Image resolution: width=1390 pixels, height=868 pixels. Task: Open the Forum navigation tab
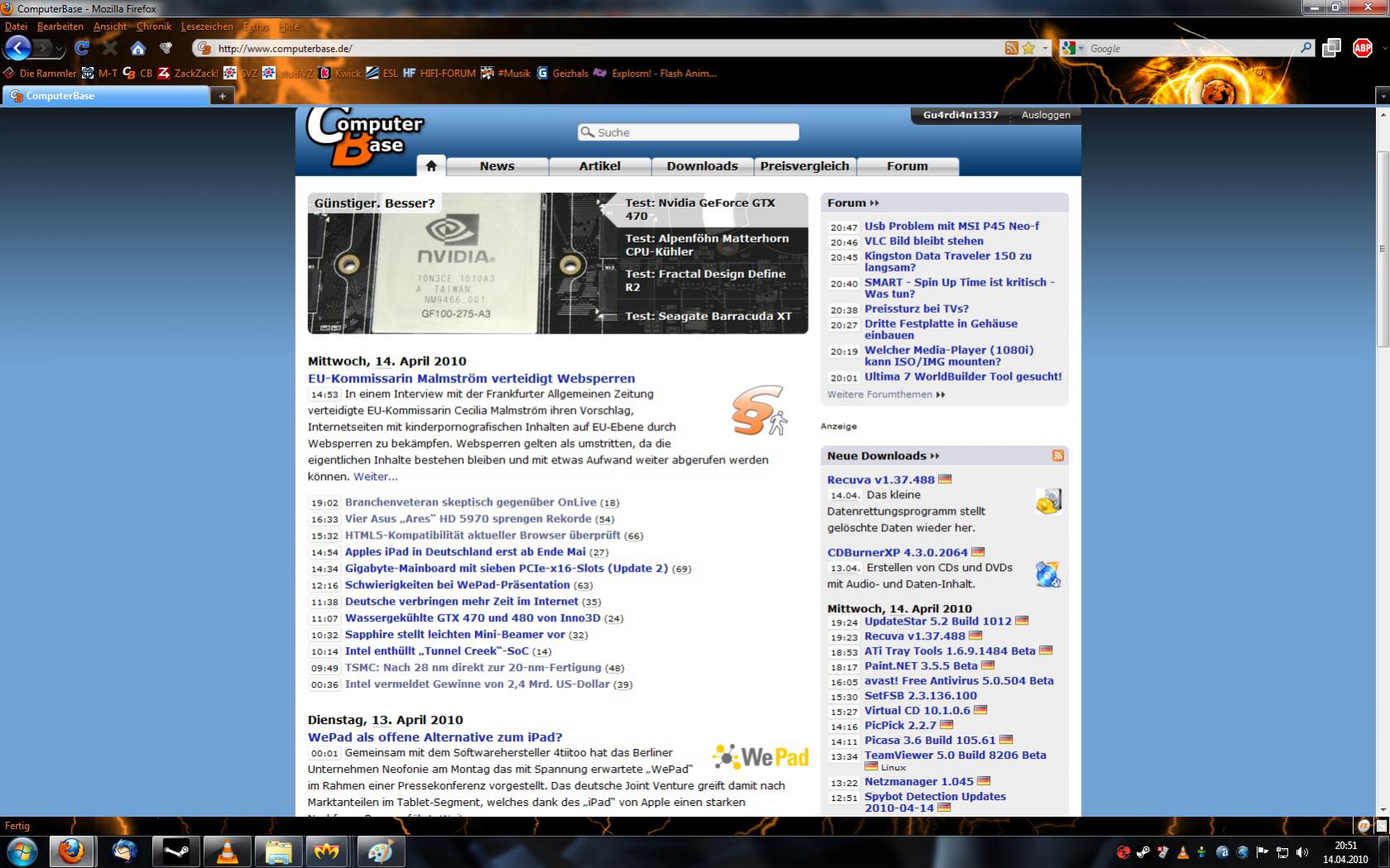[x=907, y=166]
